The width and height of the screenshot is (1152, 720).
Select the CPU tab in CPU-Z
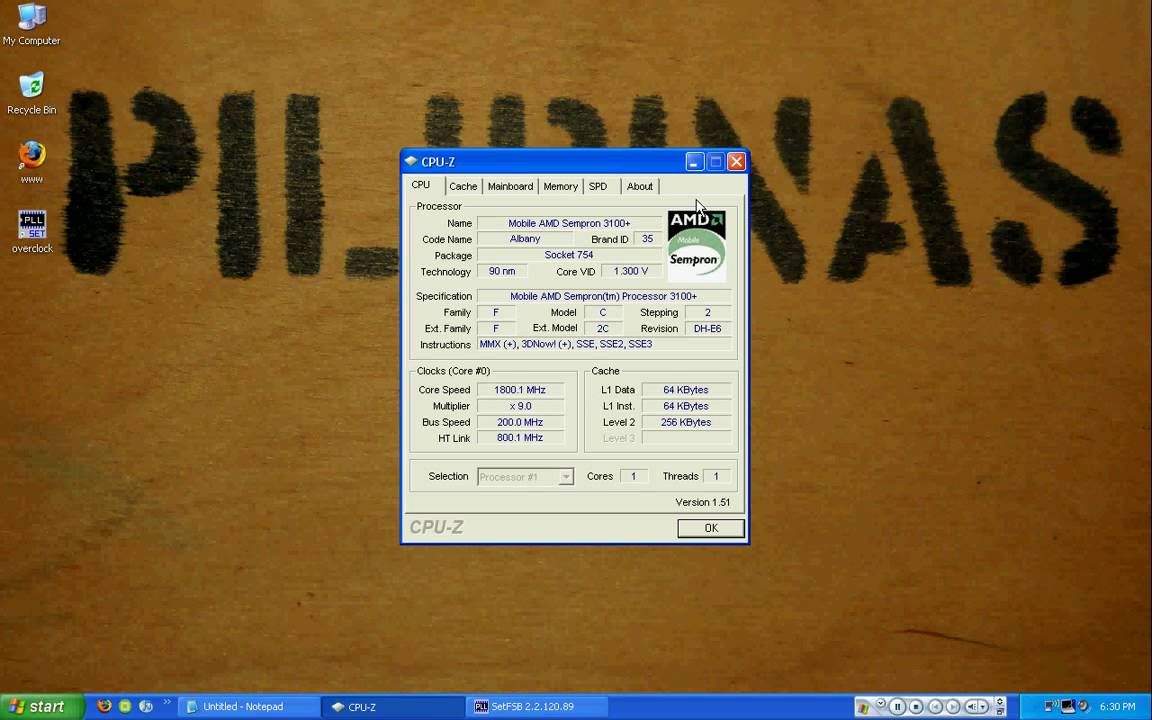(x=421, y=185)
